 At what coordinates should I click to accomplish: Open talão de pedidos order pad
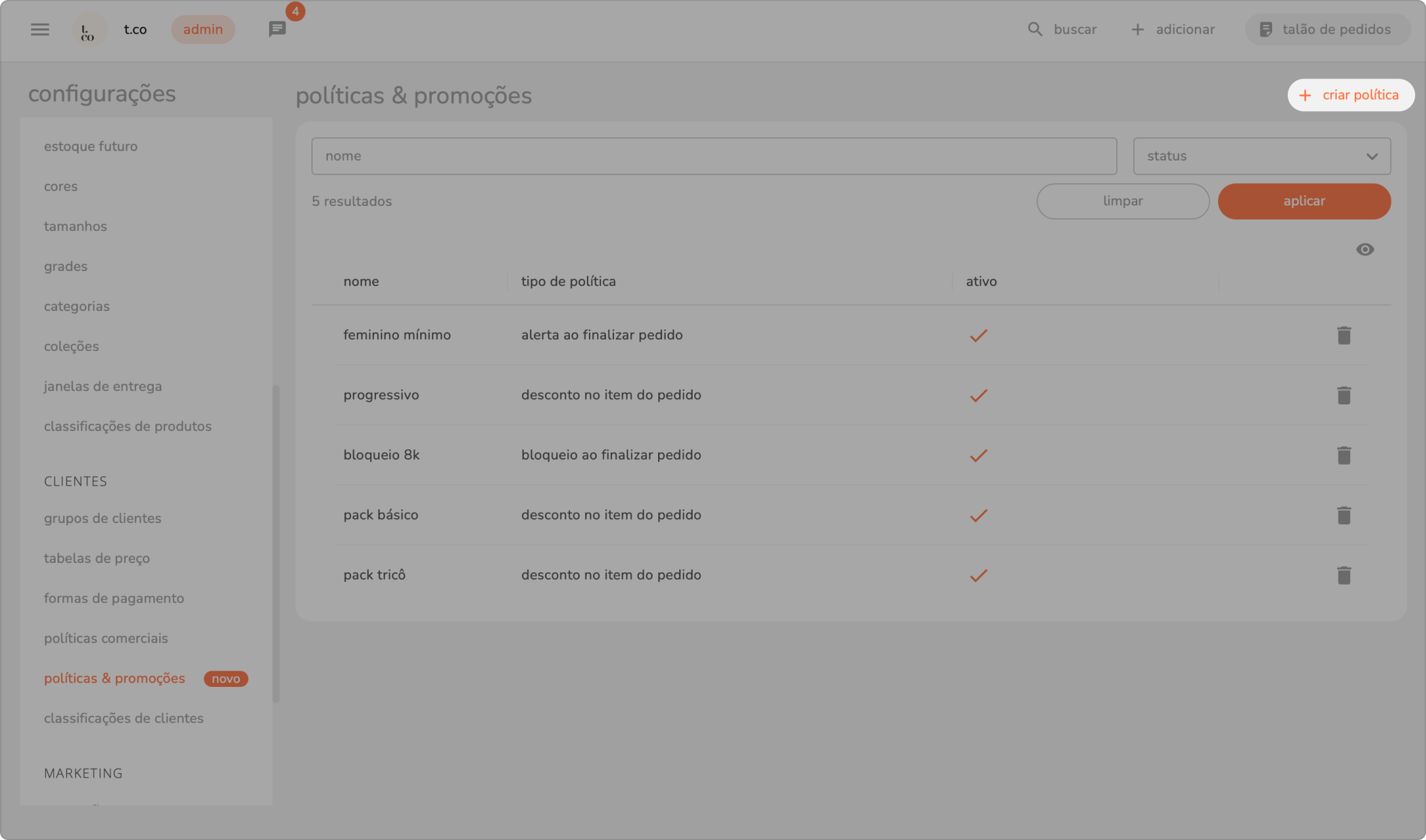click(1326, 29)
